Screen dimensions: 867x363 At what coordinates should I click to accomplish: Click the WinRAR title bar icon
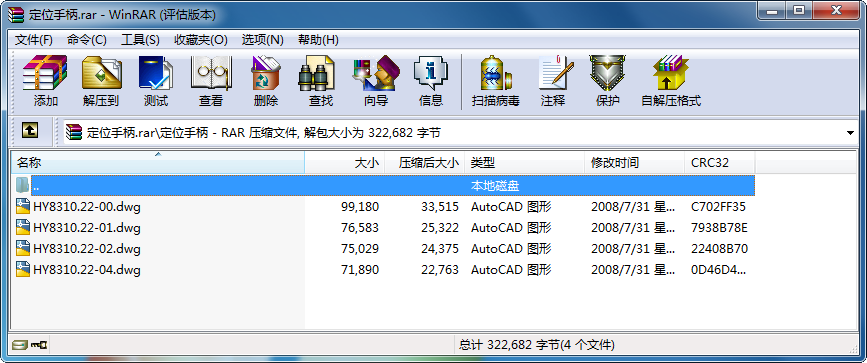(17, 14)
